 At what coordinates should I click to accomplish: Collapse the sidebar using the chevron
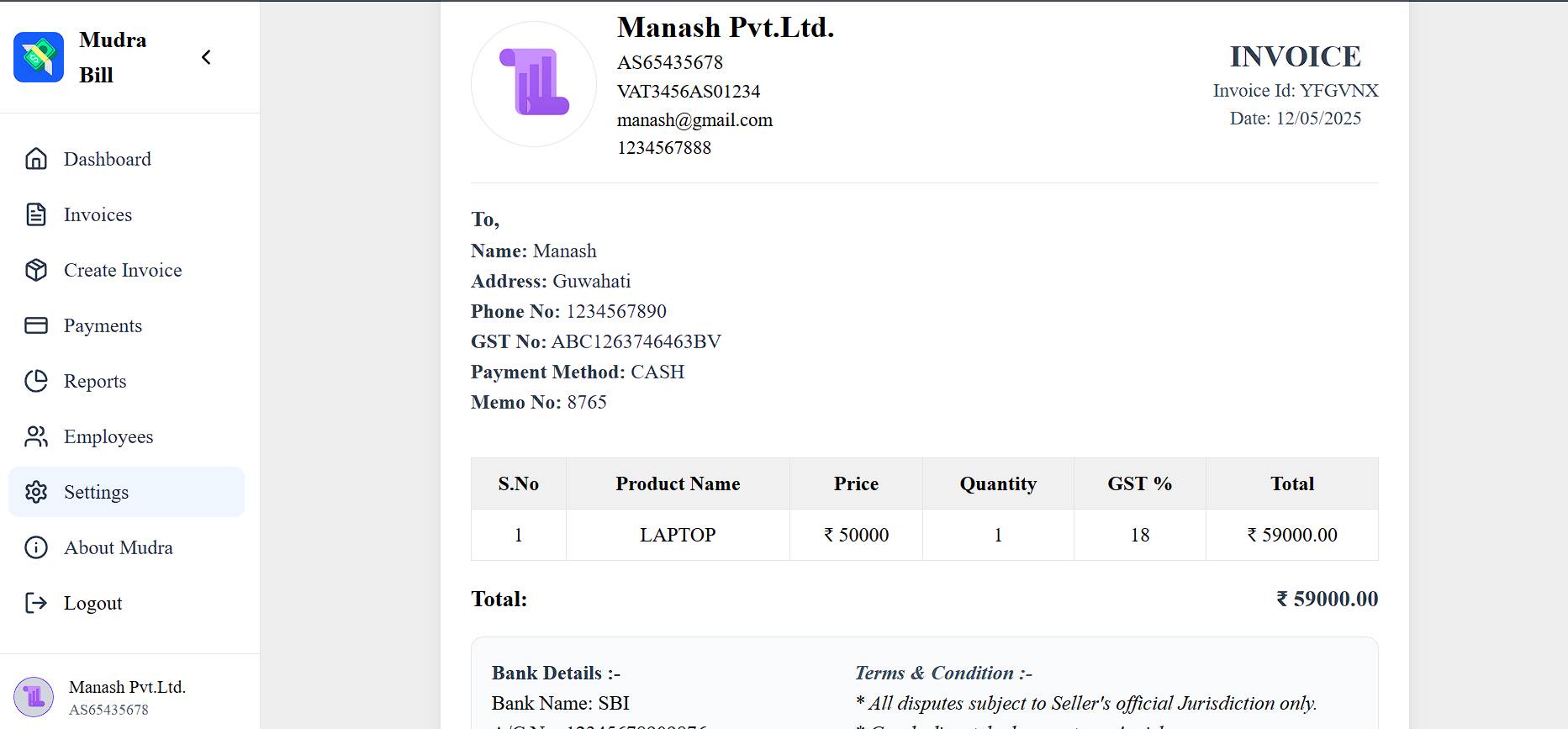point(205,56)
